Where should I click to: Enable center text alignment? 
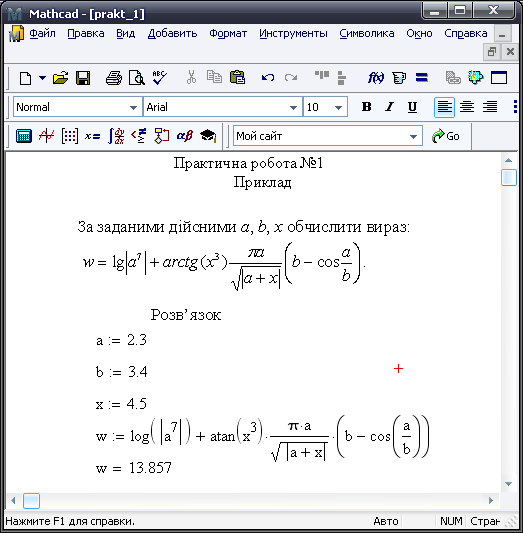click(467, 107)
